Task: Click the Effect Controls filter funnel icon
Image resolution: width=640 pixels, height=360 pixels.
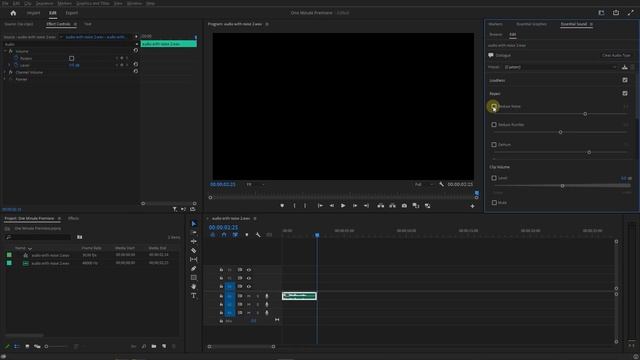Action: pos(175,209)
